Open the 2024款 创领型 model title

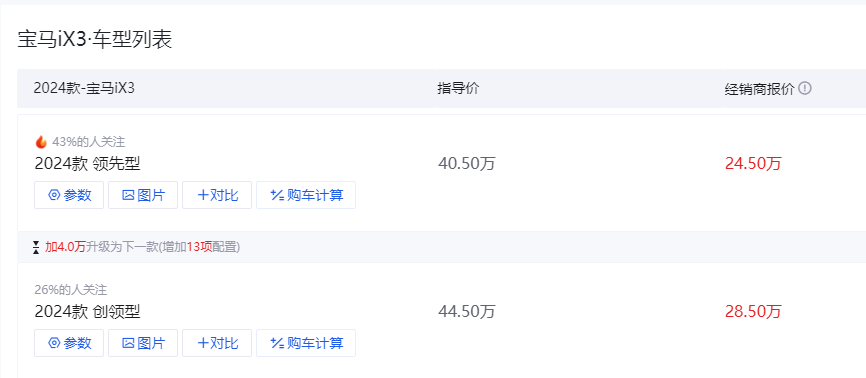(87, 312)
